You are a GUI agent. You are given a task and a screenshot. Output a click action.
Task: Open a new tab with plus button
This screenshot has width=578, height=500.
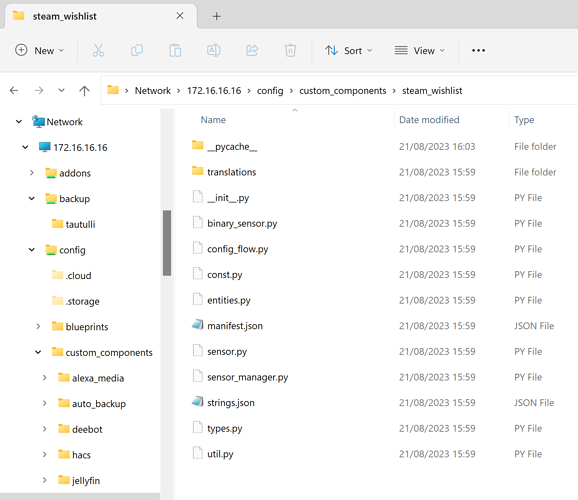pyautogui.click(x=217, y=16)
